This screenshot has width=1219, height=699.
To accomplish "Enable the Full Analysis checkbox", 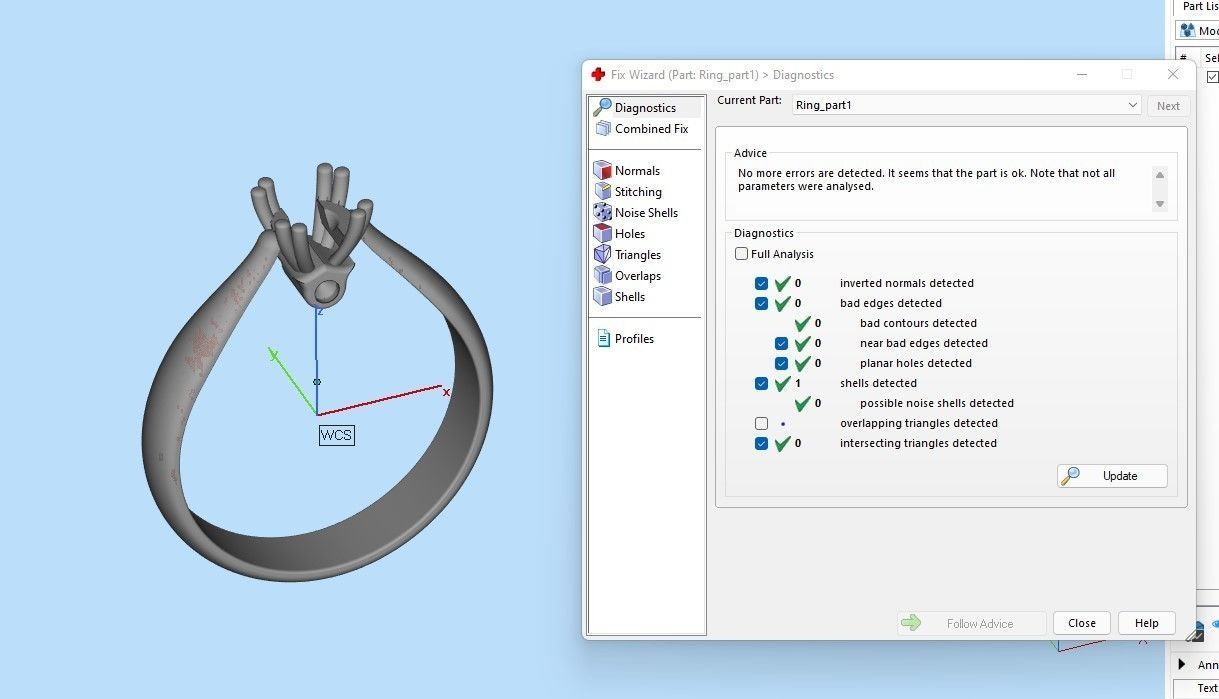I will [x=741, y=254].
